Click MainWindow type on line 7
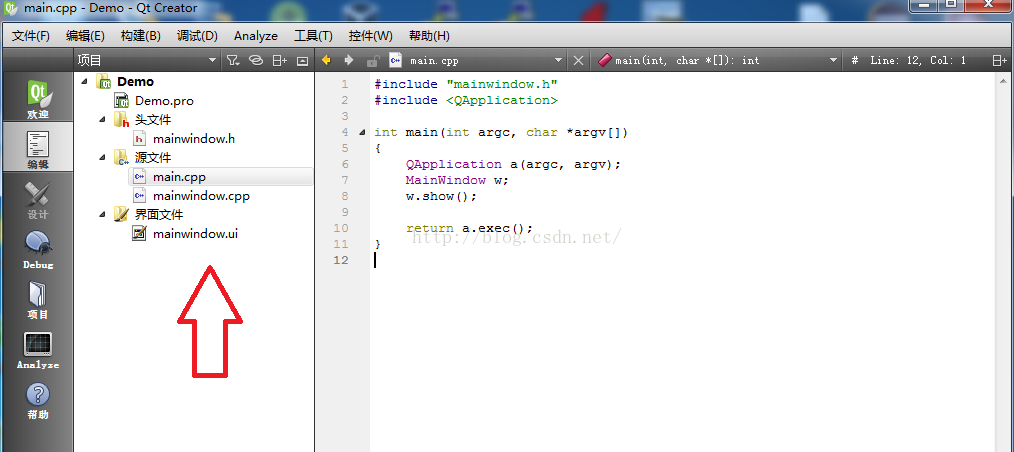This screenshot has height=452, width=1014. (x=446, y=180)
